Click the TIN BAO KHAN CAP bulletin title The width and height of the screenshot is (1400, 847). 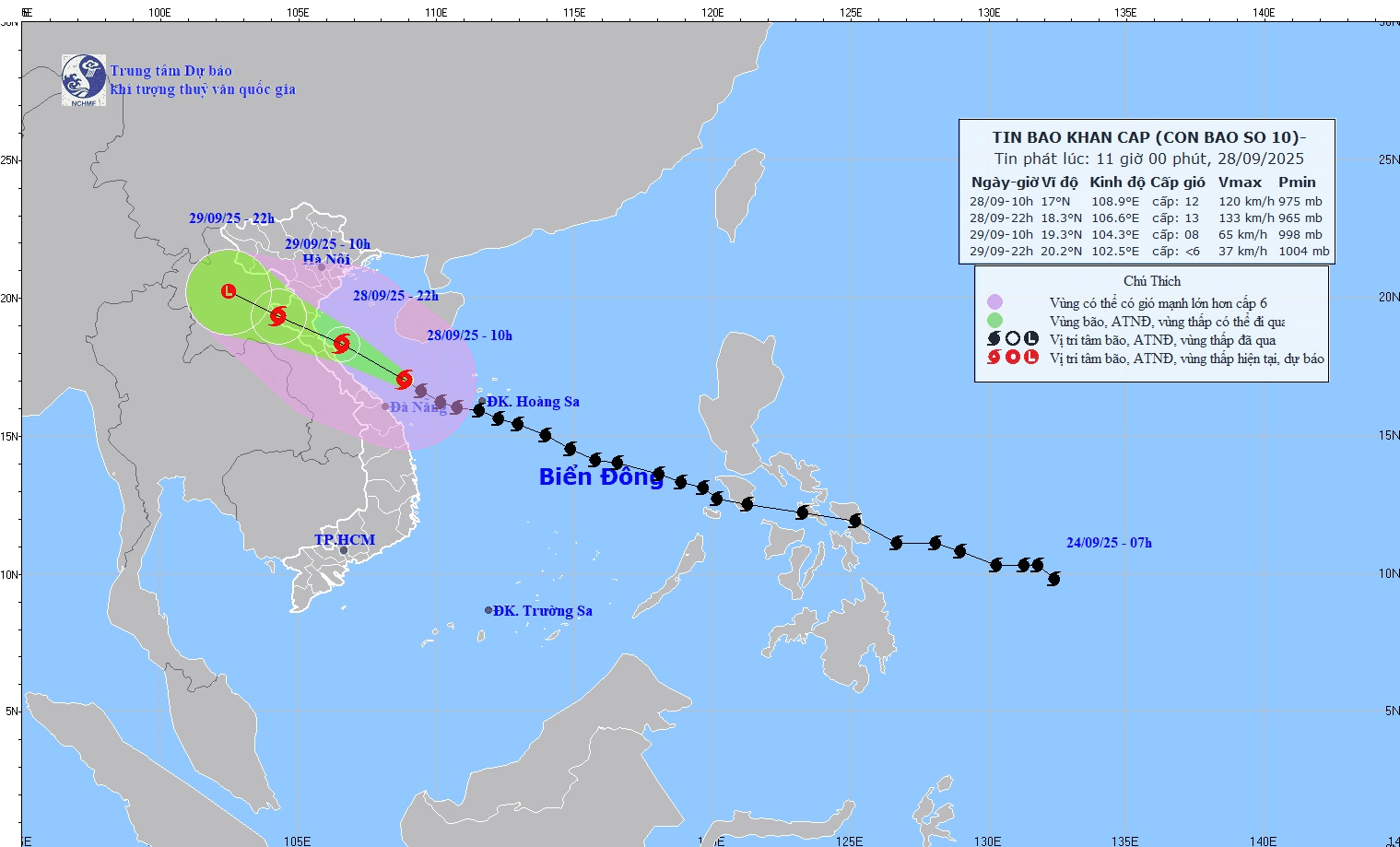tap(1148, 137)
